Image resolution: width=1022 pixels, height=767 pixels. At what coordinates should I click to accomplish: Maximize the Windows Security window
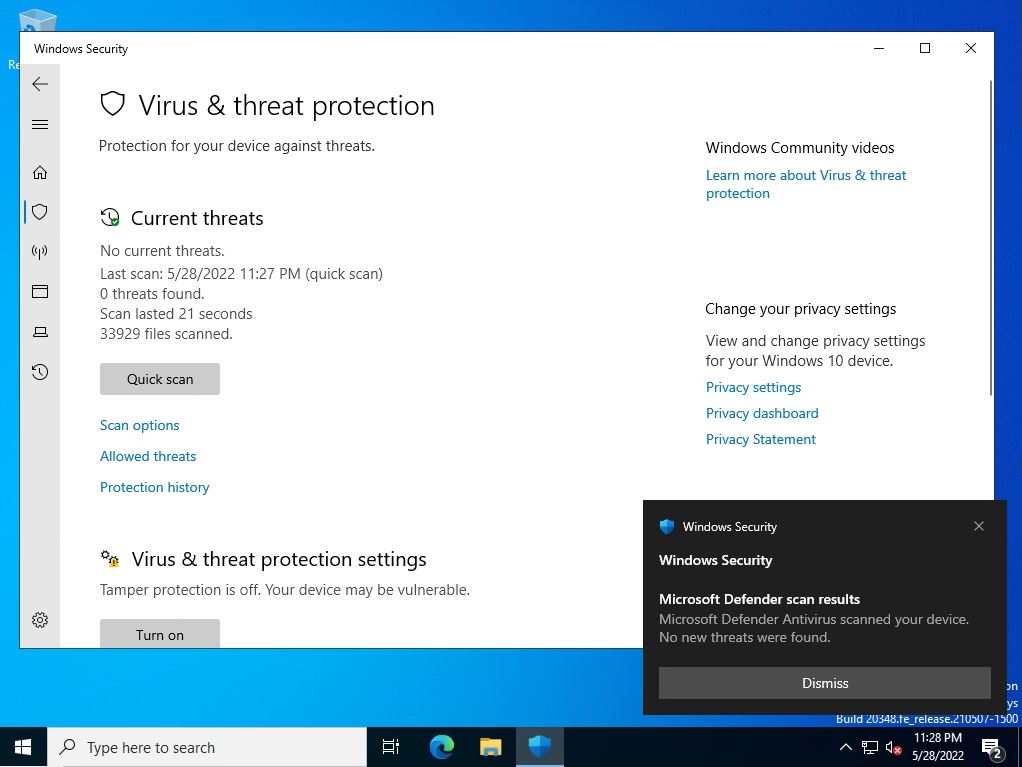pos(924,48)
